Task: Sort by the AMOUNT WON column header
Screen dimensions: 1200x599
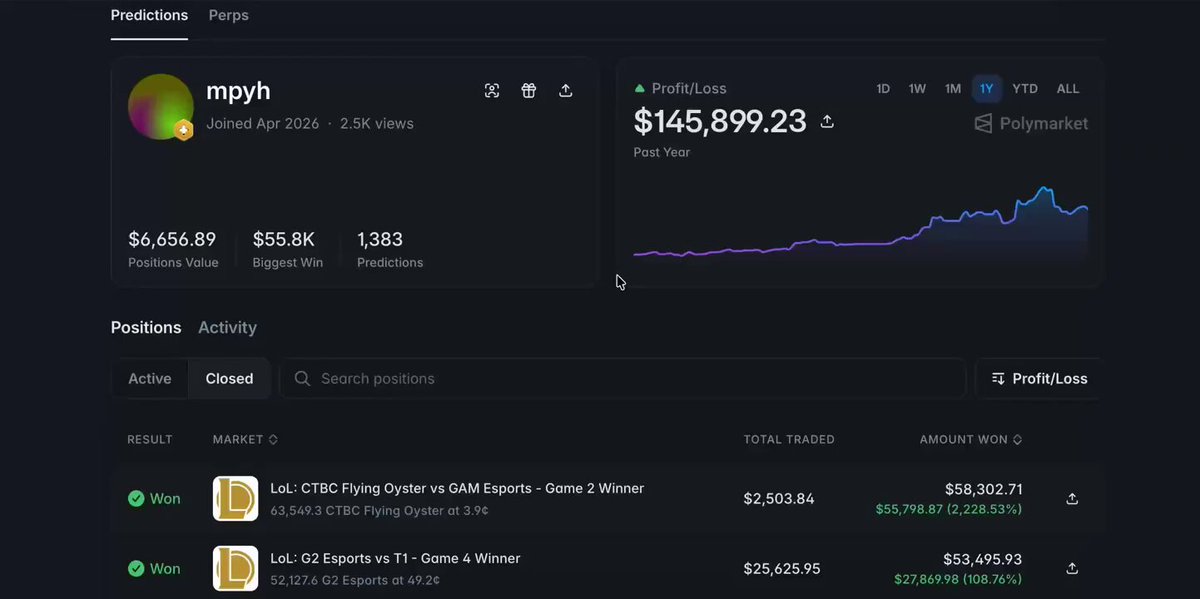Action: (971, 440)
